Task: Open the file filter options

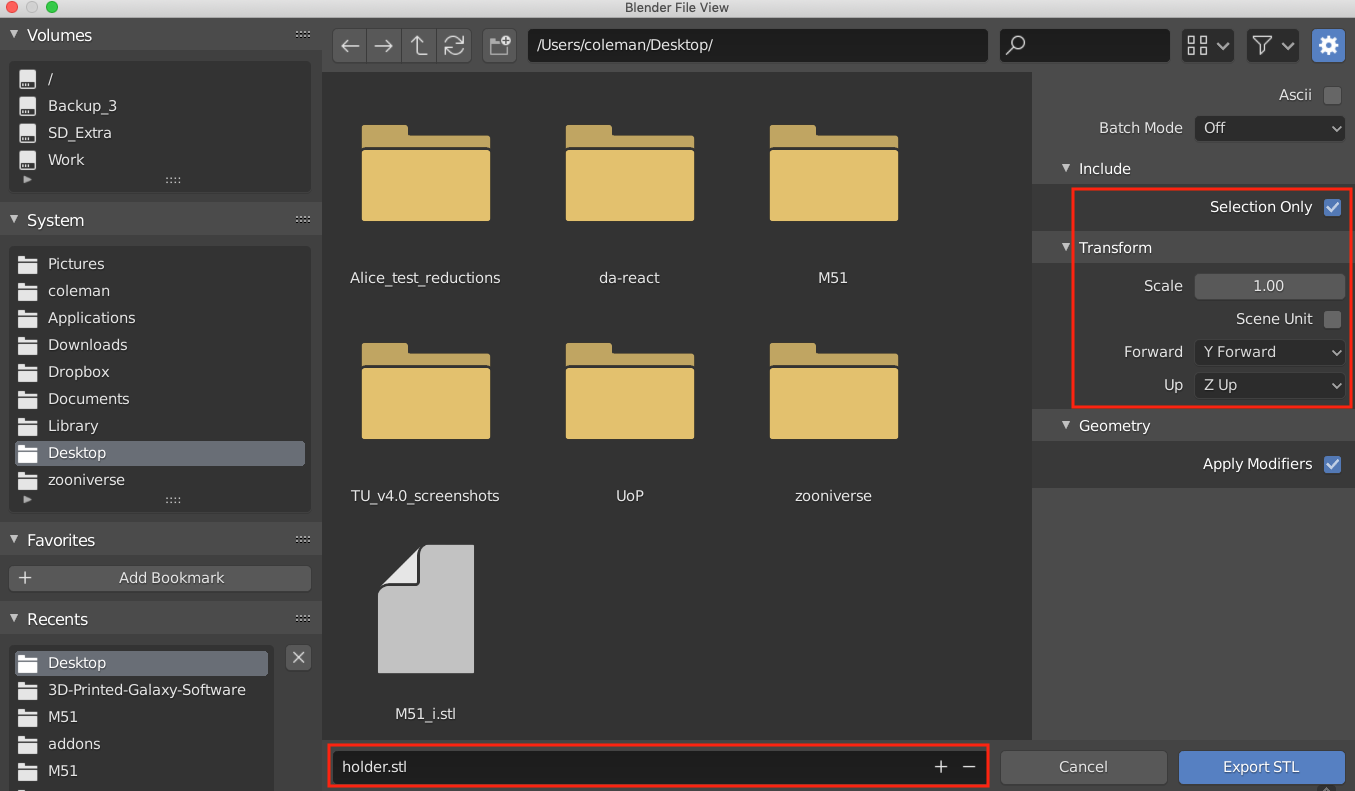Action: point(1271,45)
